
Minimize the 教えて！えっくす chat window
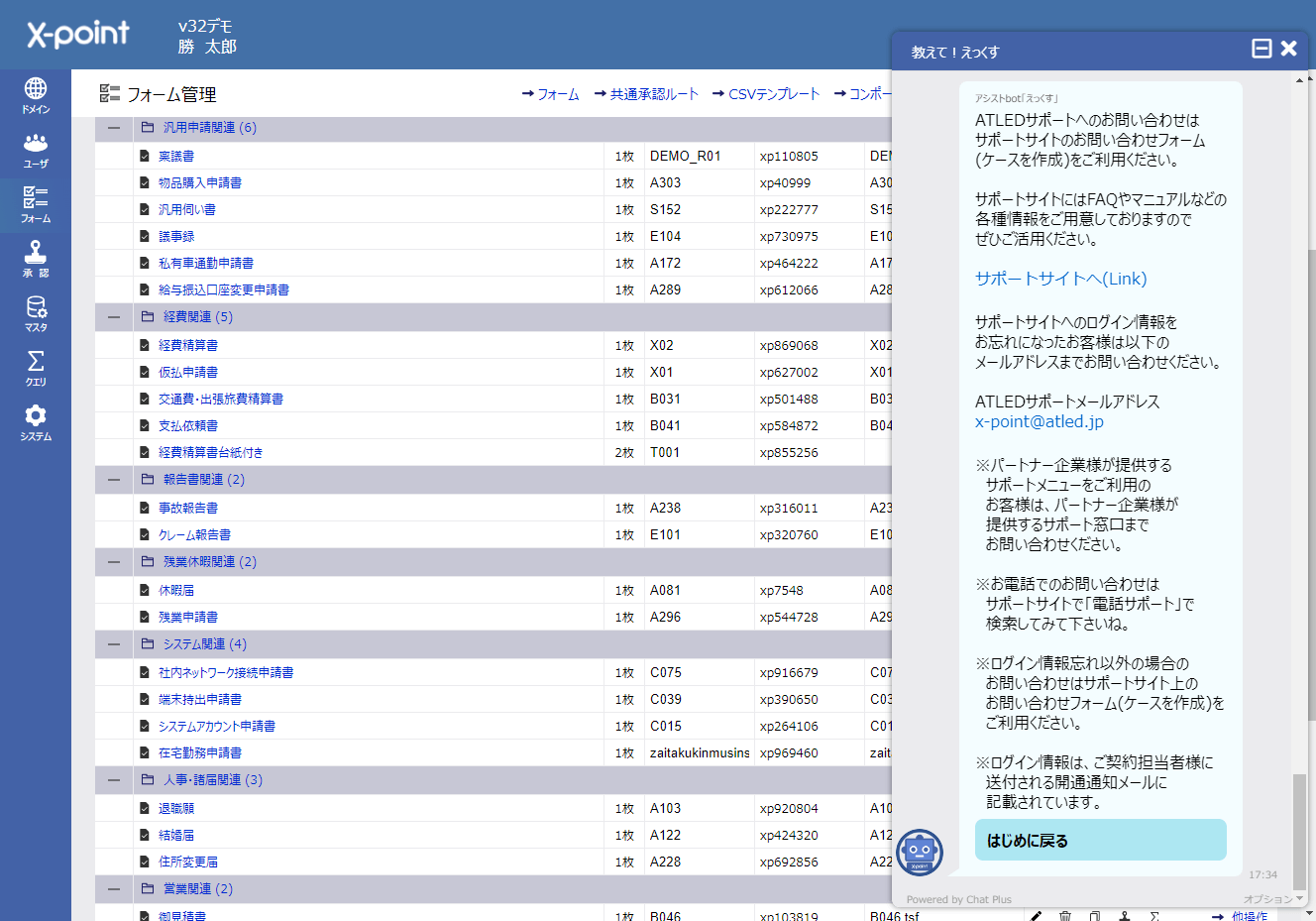(x=1261, y=49)
